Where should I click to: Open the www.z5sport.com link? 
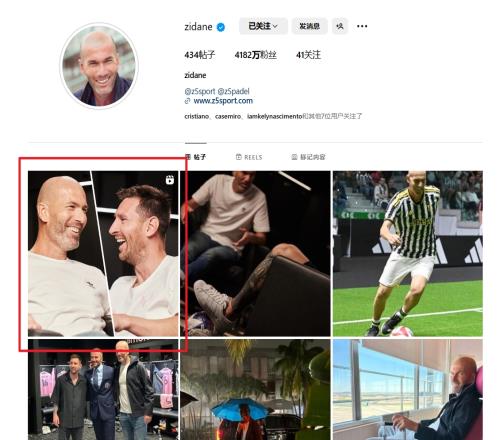click(x=223, y=101)
